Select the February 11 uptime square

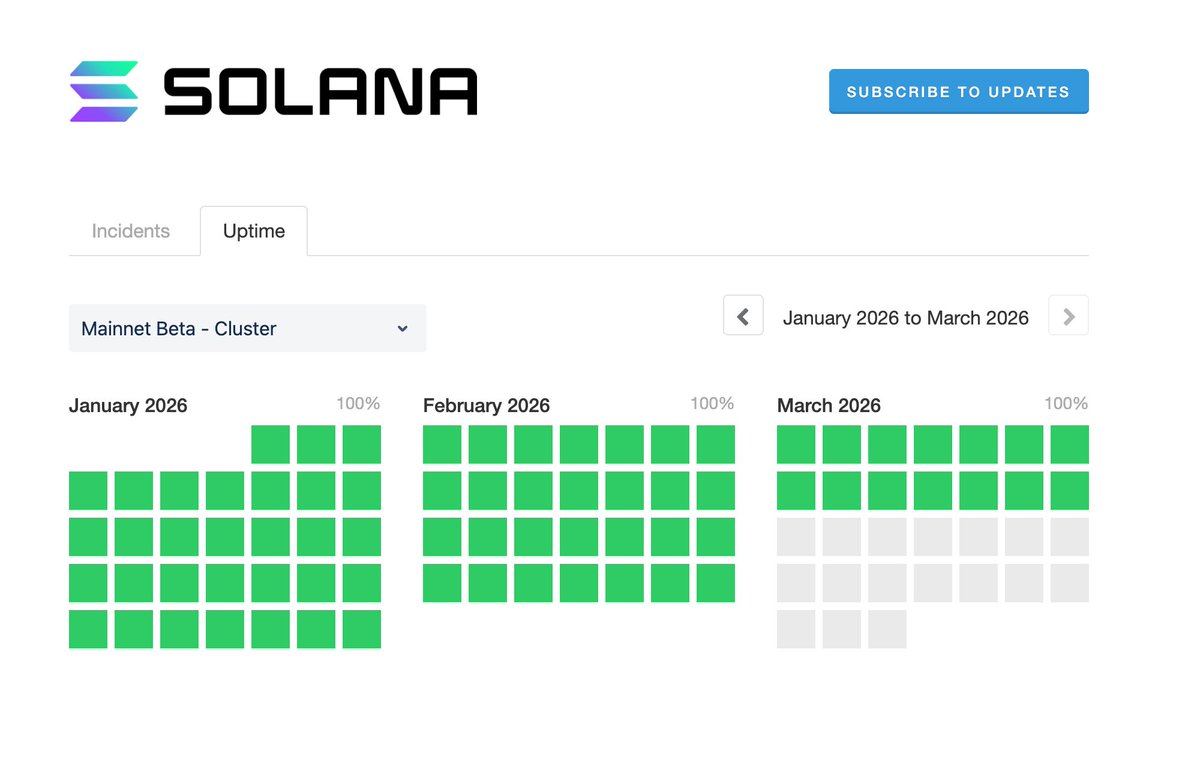pyautogui.click(x=579, y=491)
